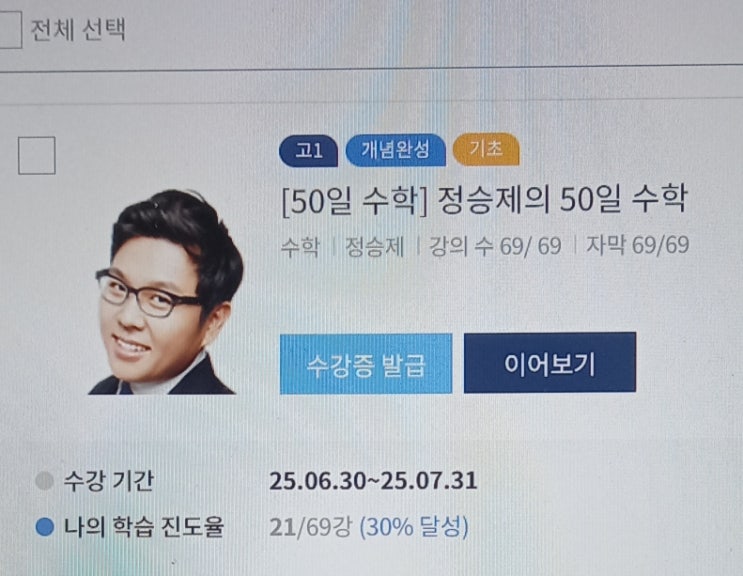Screen dimensions: 743x576
Task: Click the gray bullet beside 수강 기간
Action: 45,481
